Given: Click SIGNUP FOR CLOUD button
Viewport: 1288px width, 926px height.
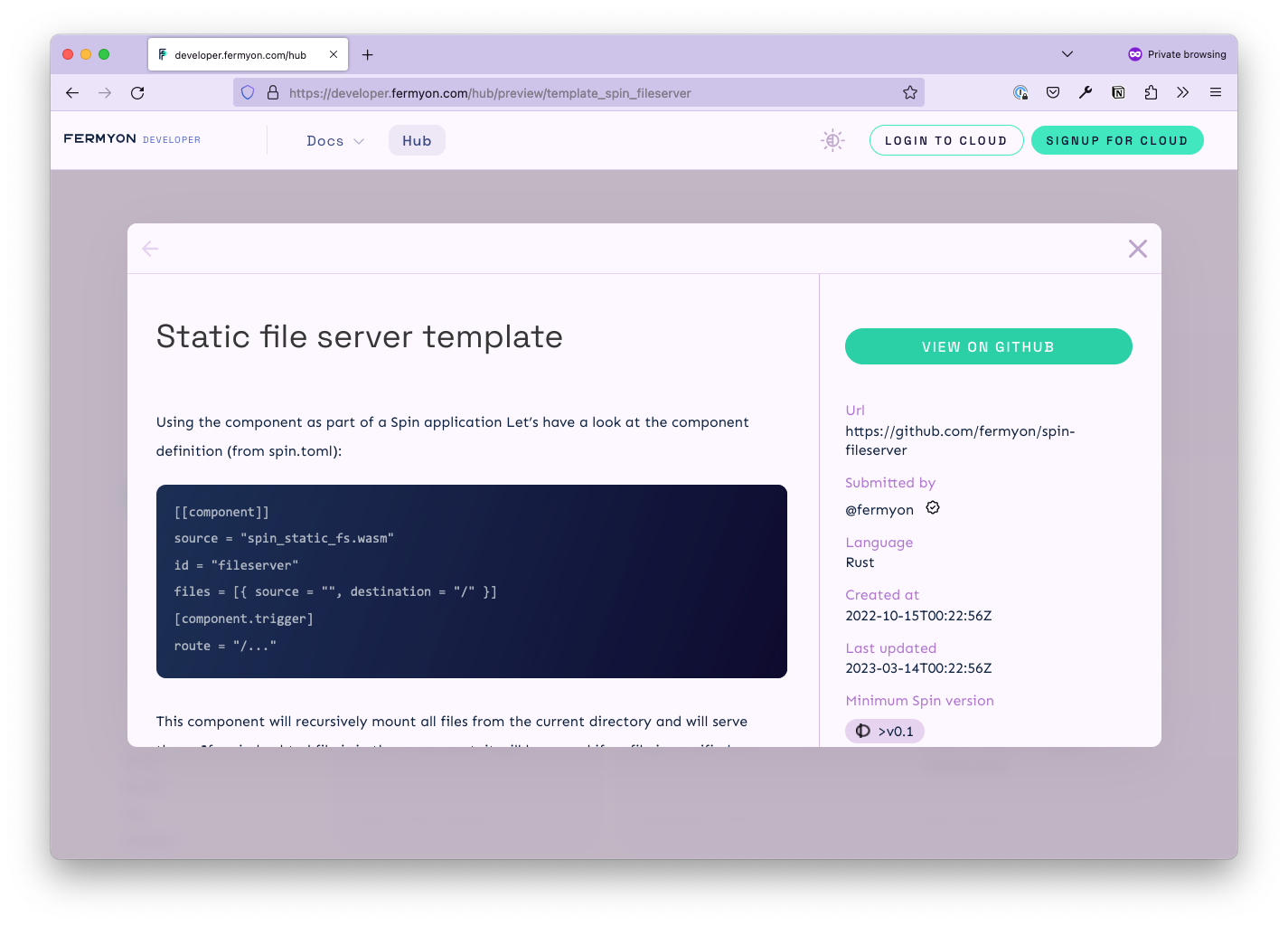Looking at the screenshot, I should (1117, 140).
